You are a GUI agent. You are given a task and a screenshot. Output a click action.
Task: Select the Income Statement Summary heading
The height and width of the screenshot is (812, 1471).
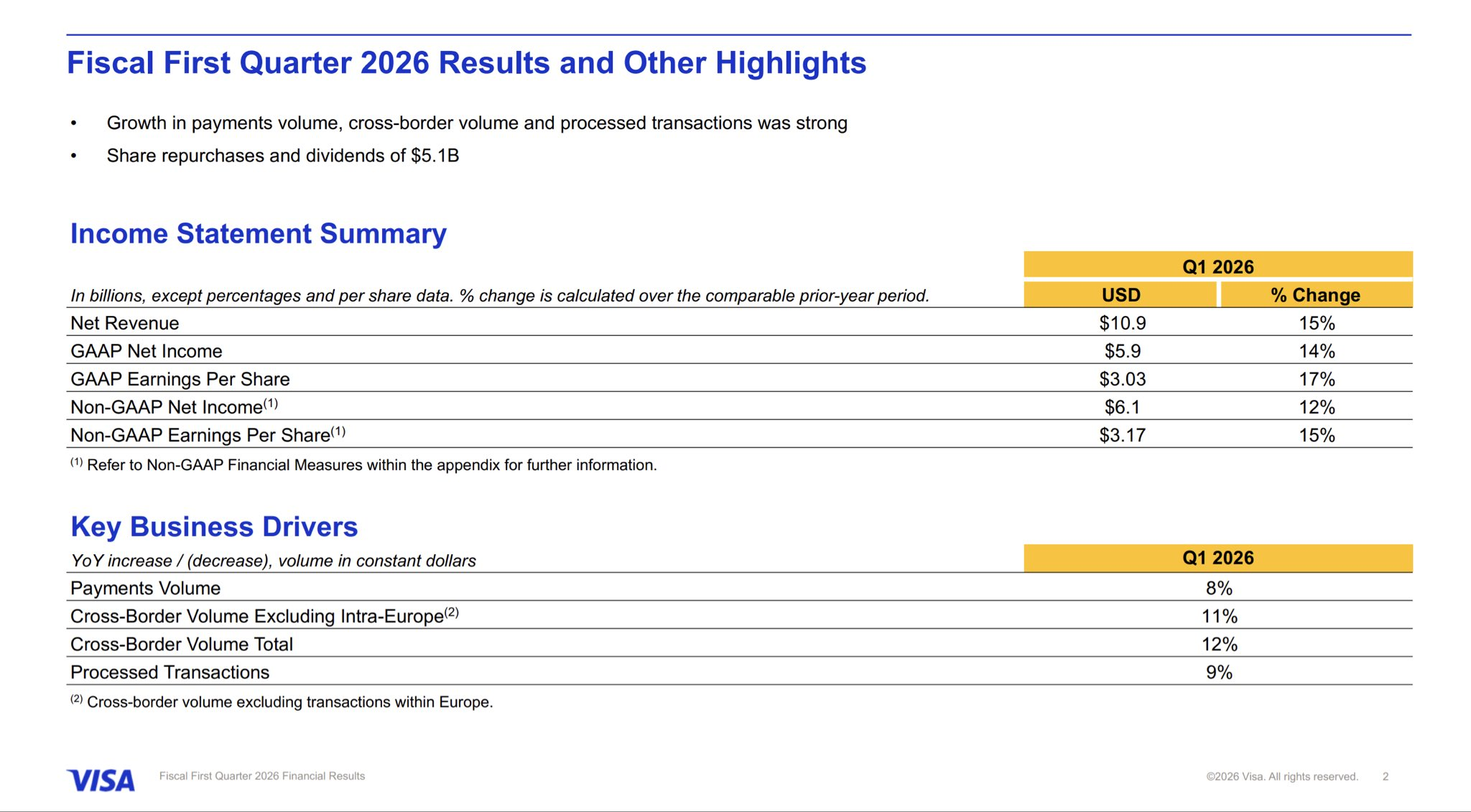[x=258, y=234]
